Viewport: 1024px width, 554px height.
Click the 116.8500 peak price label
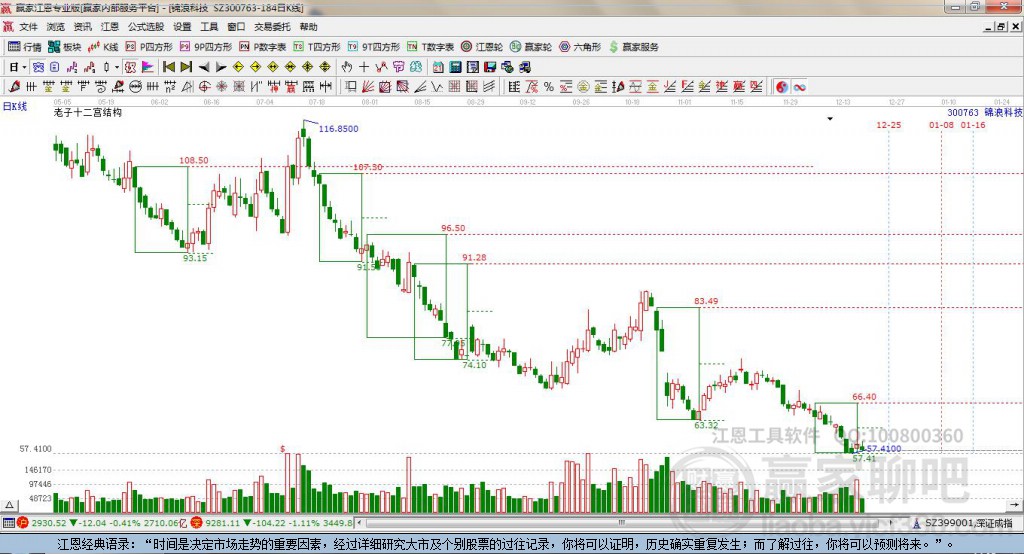pyautogui.click(x=338, y=129)
